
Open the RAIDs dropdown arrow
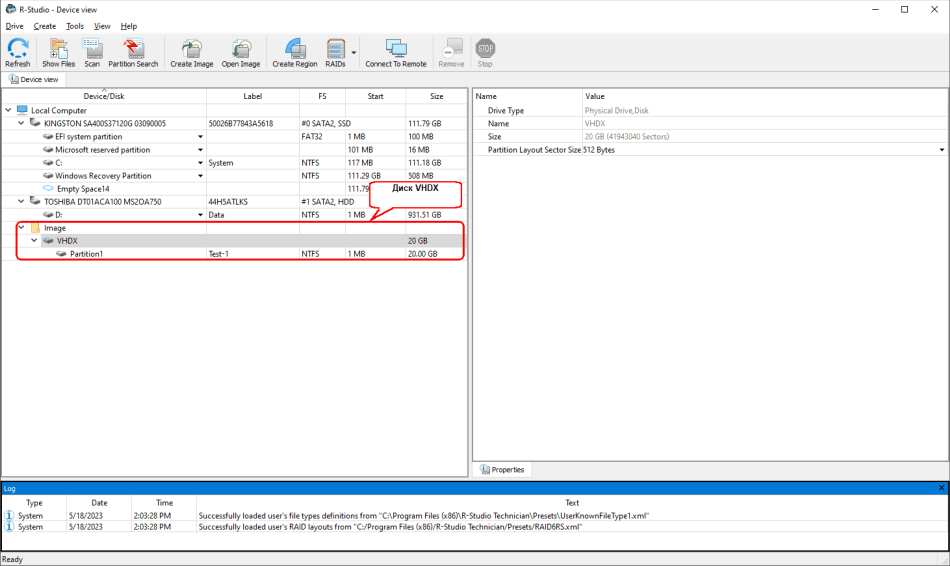[x=354, y=53]
